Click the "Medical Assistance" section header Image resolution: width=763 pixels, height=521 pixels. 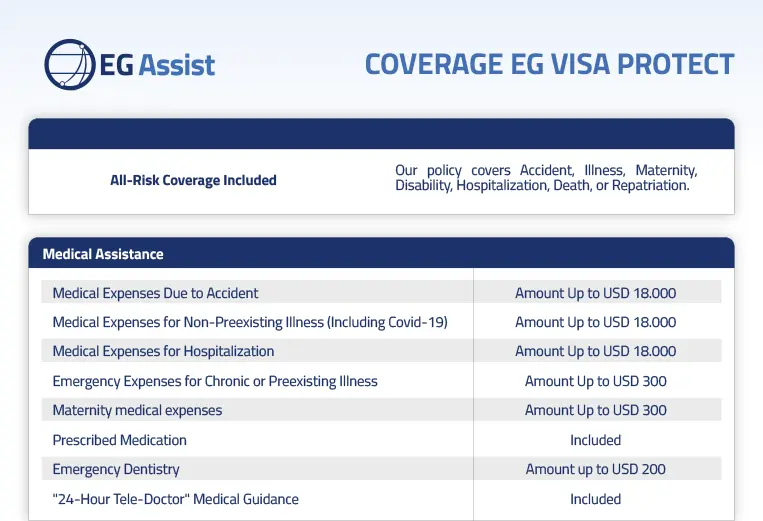[103, 254]
